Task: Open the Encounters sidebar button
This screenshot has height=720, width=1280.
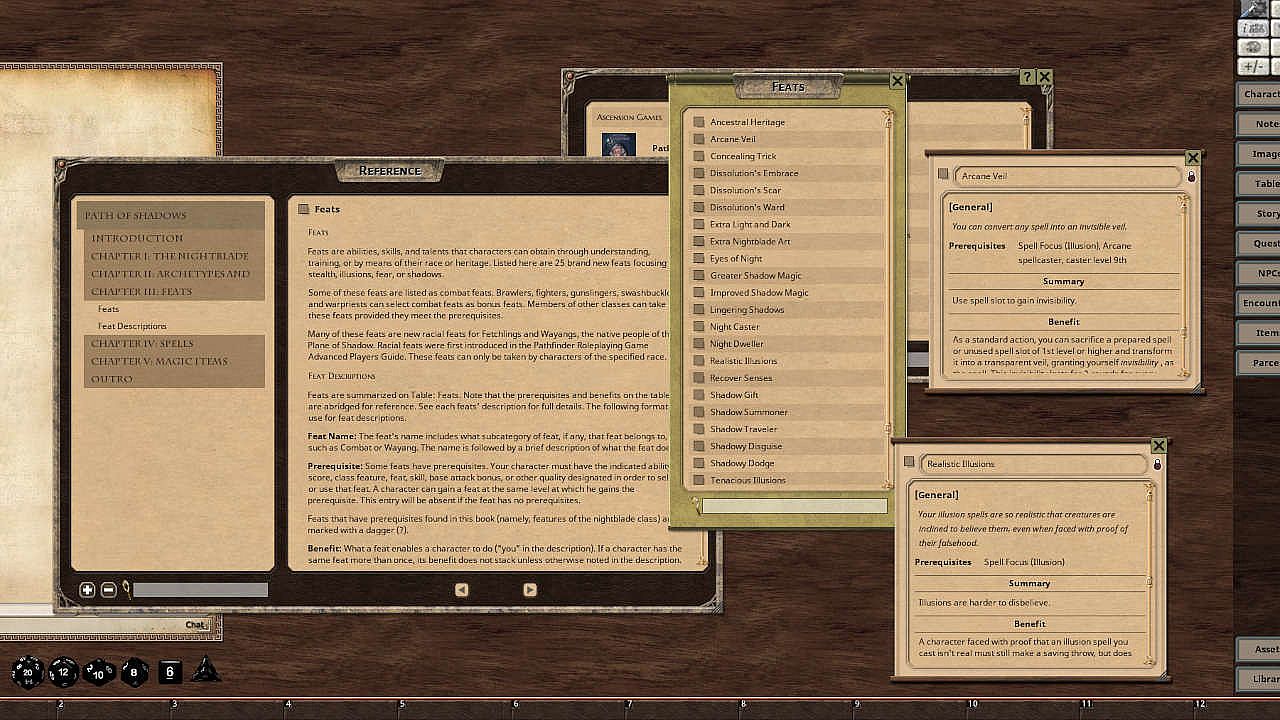Action: coord(1258,303)
